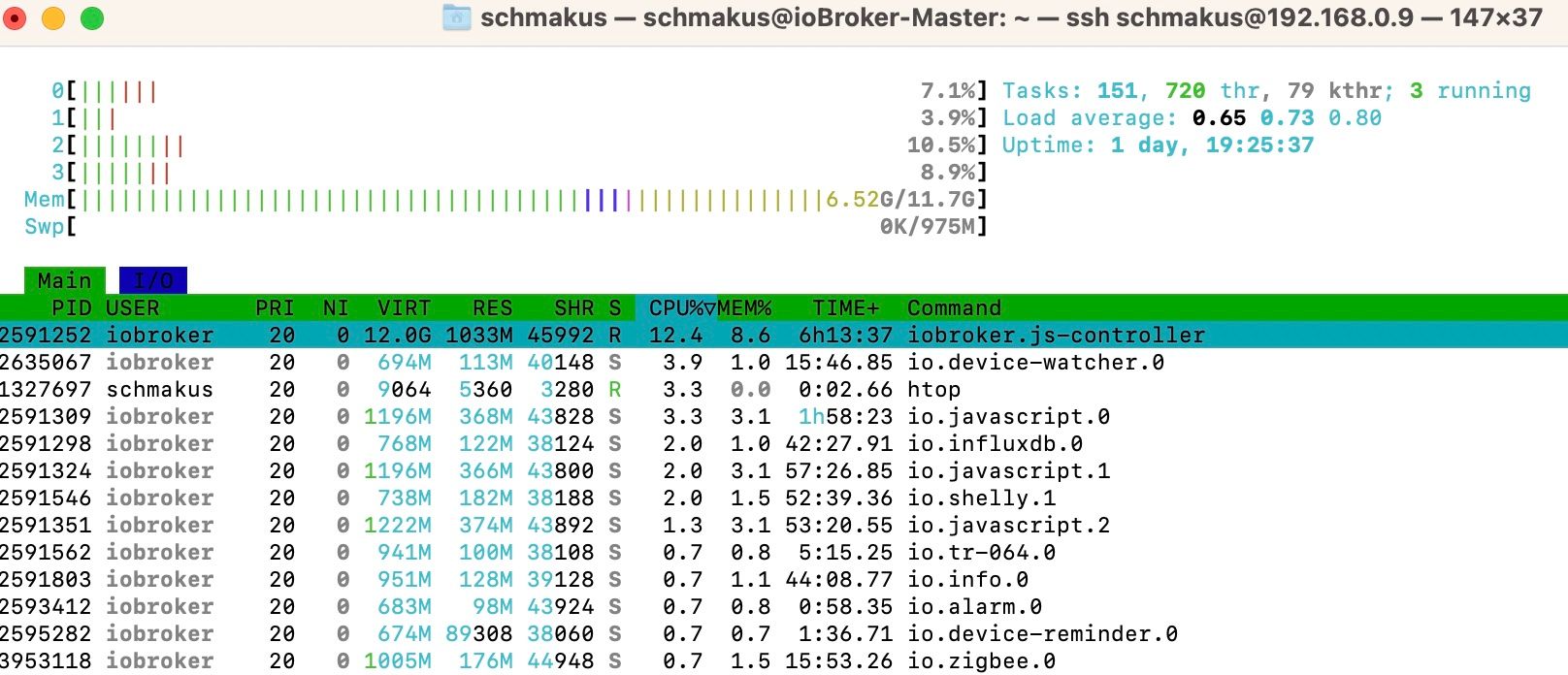Sort by the PRI column header
The image size is (1568, 675).
click(275, 307)
